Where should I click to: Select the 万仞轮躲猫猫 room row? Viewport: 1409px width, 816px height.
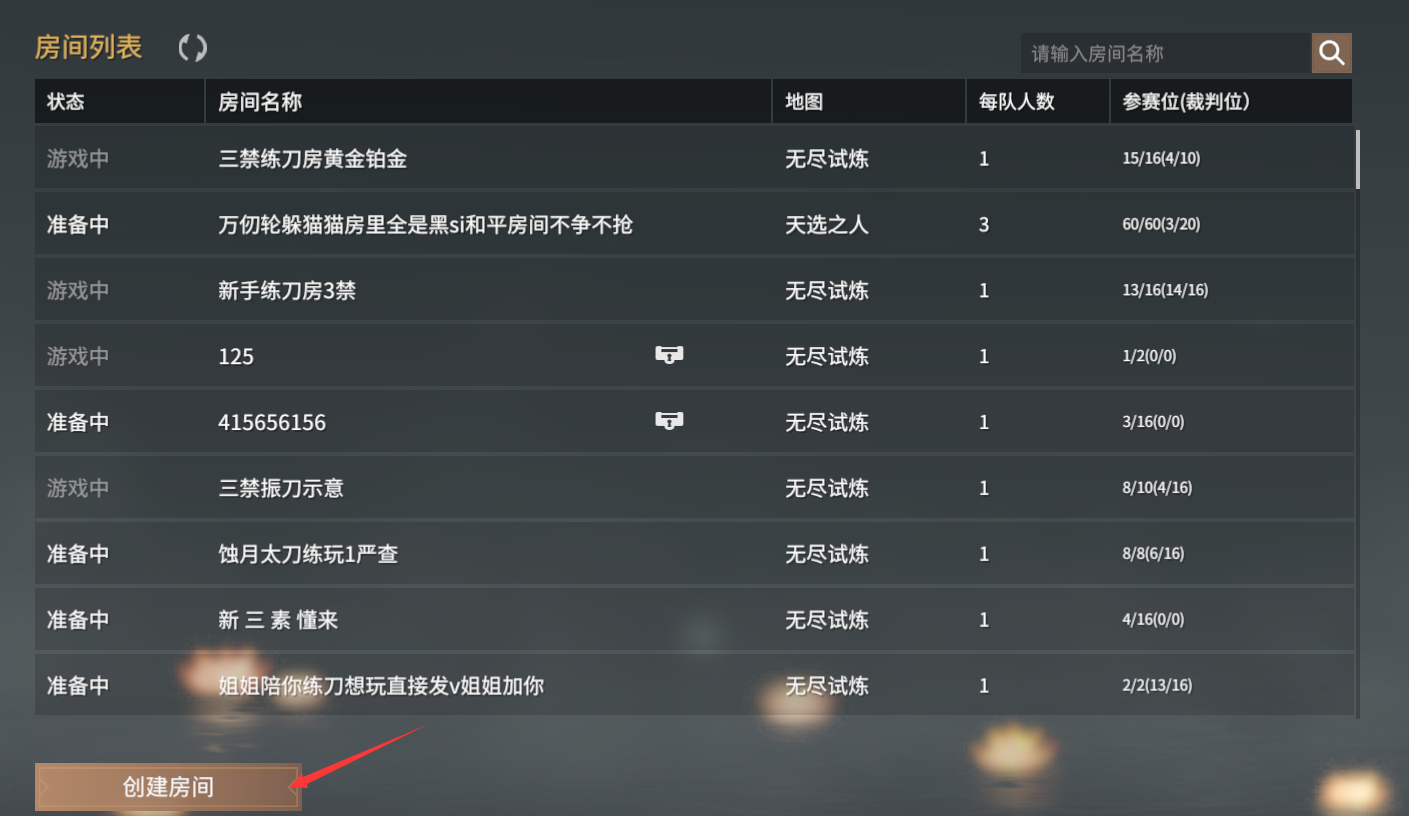point(694,224)
